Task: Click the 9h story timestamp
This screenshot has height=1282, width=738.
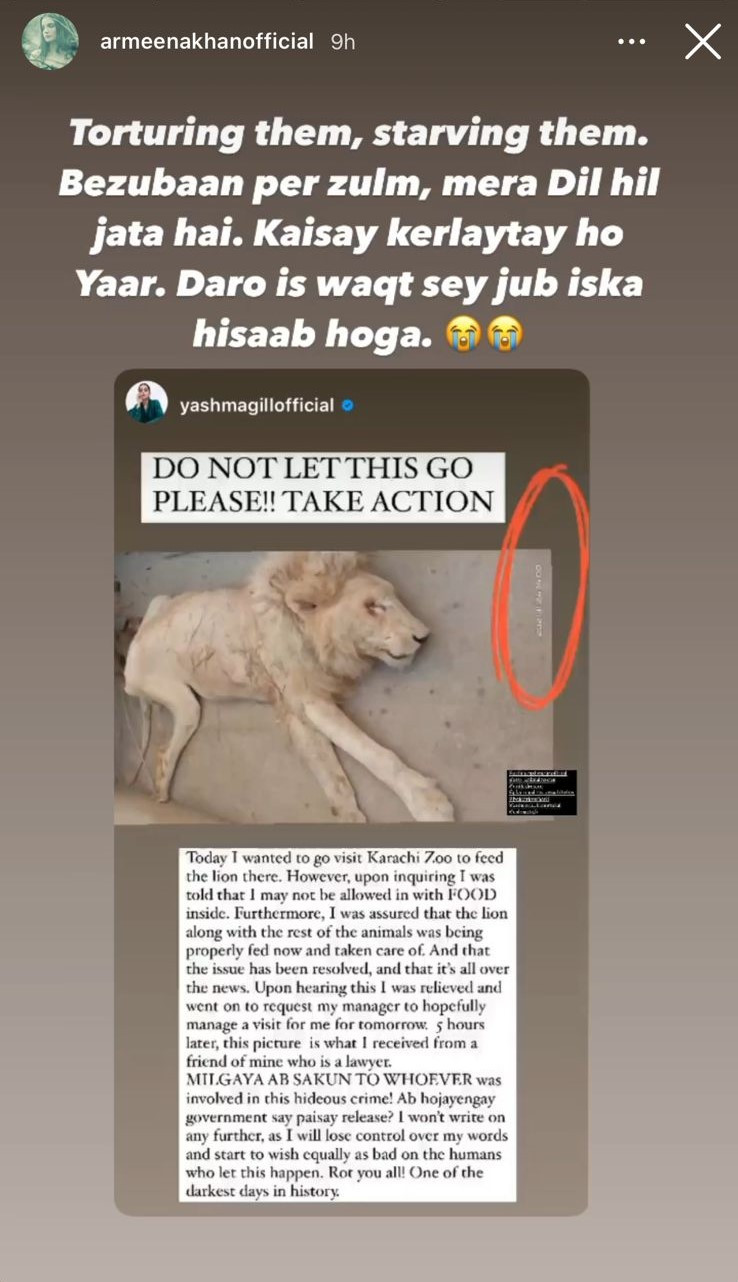Action: [x=343, y=42]
